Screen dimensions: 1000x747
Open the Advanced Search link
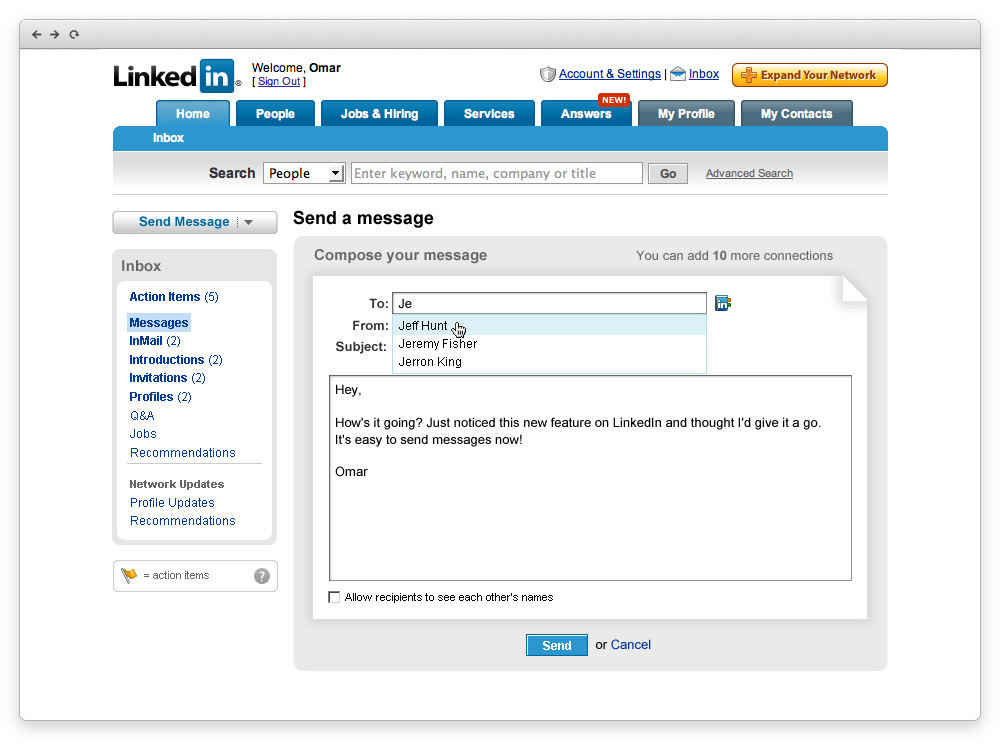click(x=749, y=174)
